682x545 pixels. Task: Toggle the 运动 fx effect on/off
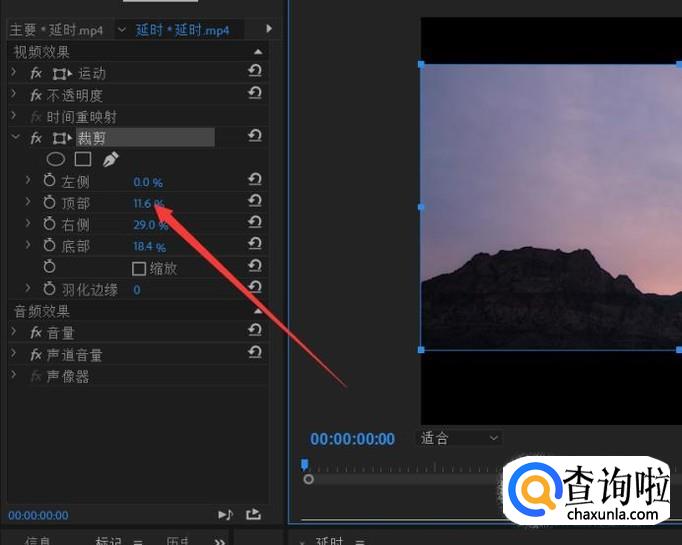36,74
